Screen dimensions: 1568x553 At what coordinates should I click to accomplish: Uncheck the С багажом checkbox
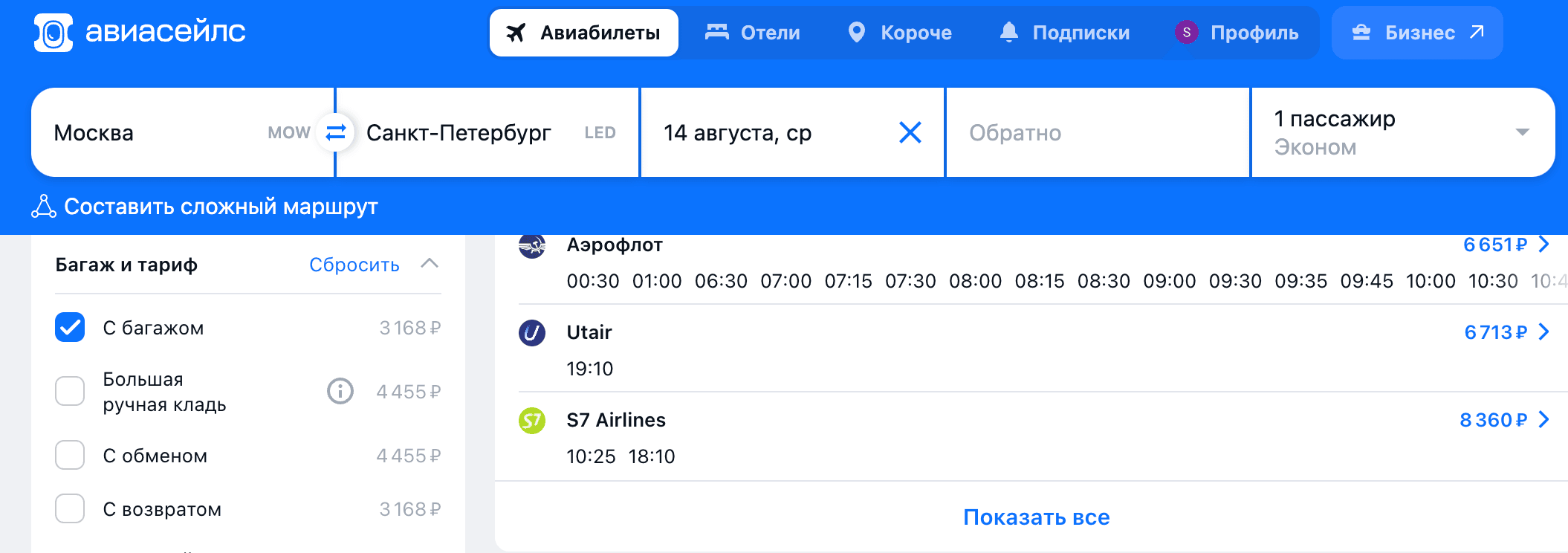coord(70,327)
